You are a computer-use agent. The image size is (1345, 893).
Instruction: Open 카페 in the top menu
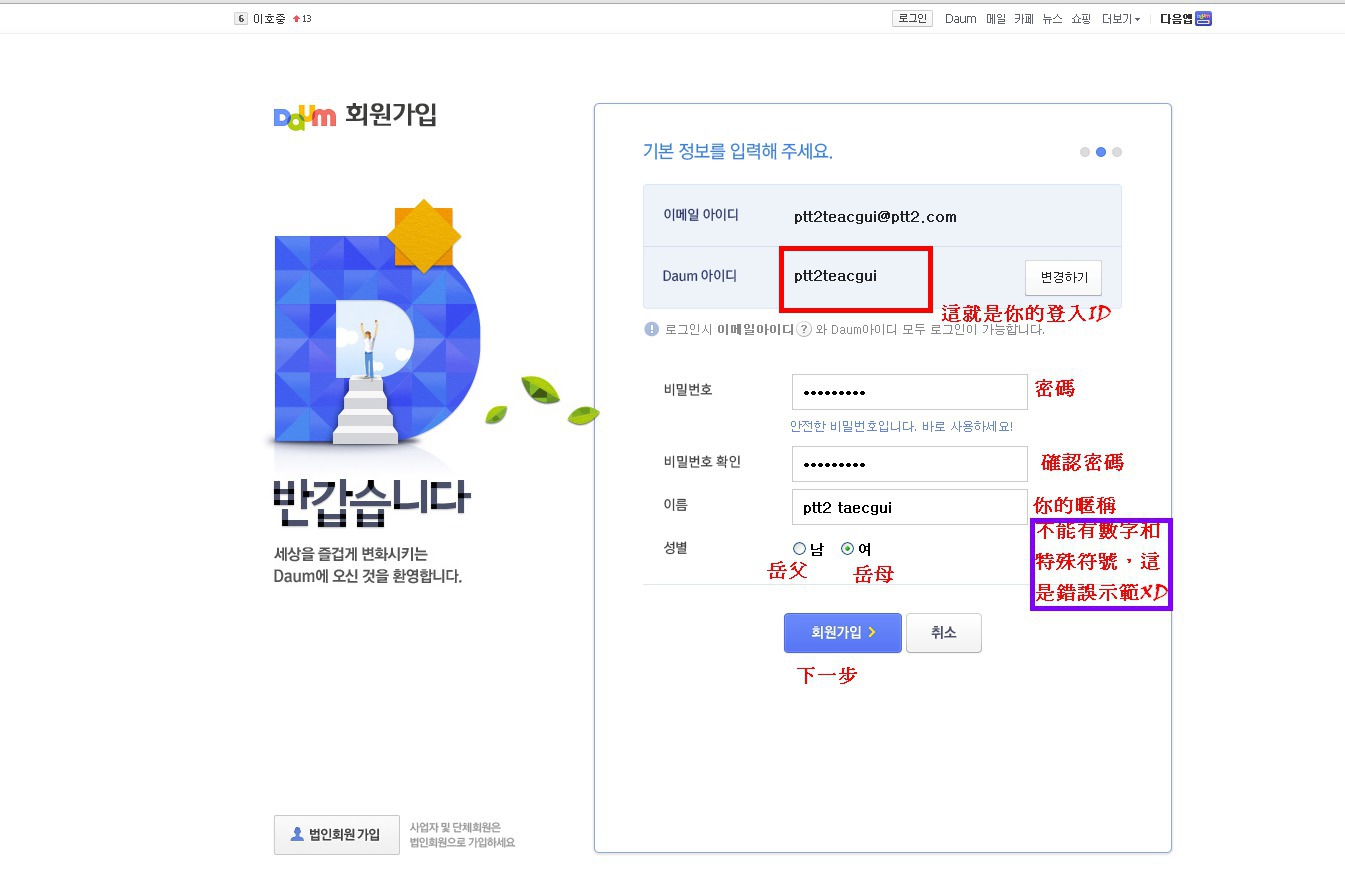pos(1024,19)
